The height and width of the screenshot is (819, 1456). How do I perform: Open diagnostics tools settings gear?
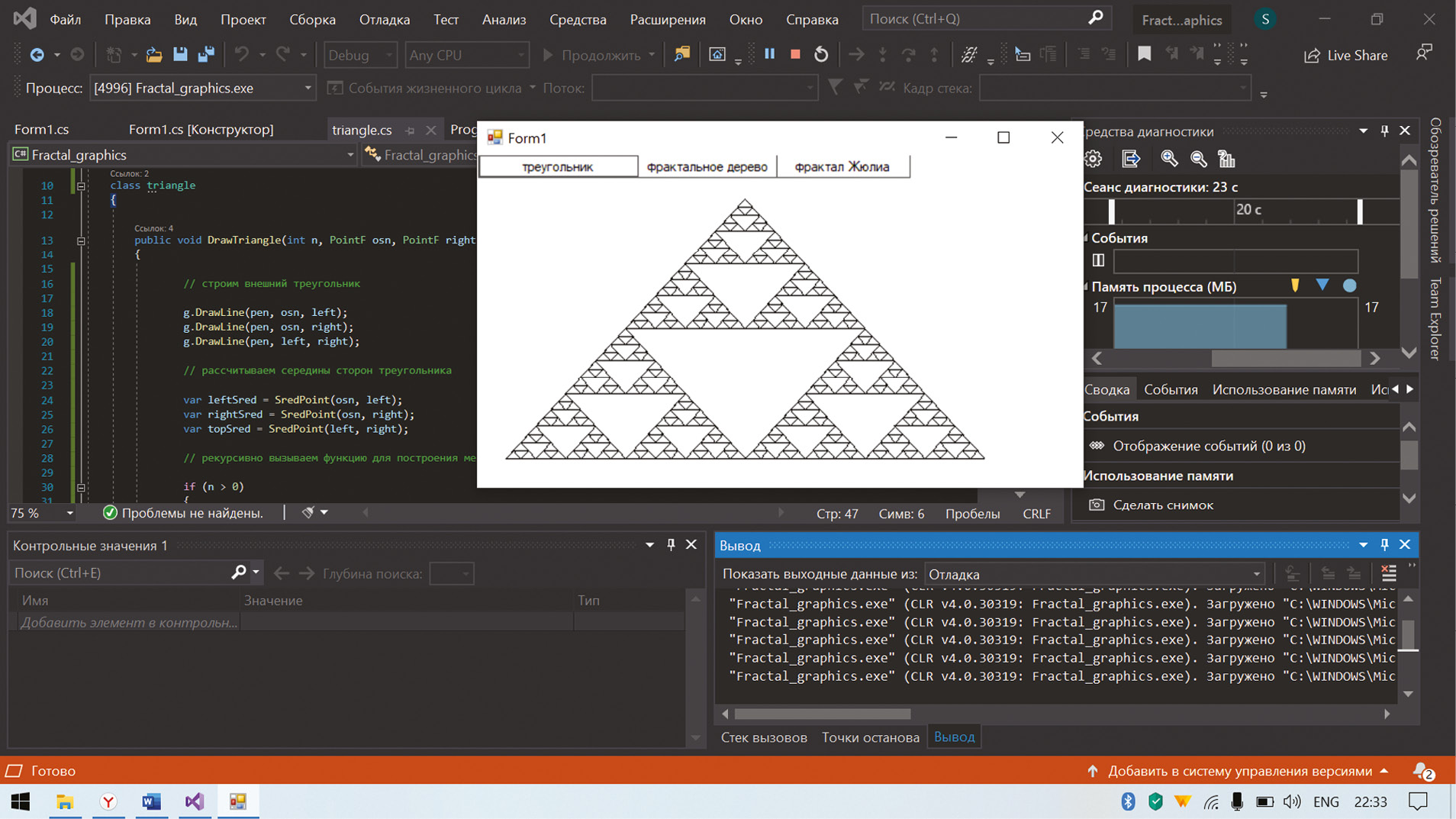1094,159
